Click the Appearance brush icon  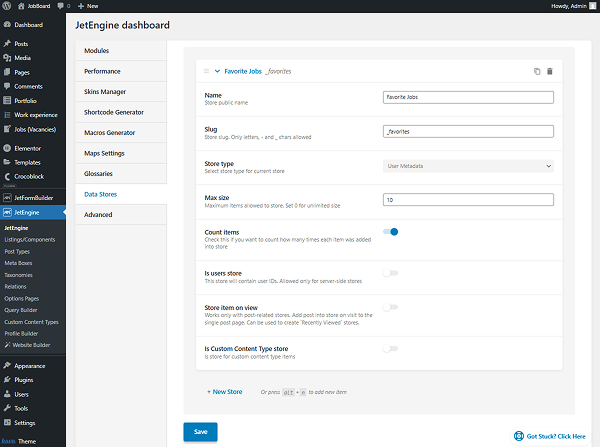[7, 365]
